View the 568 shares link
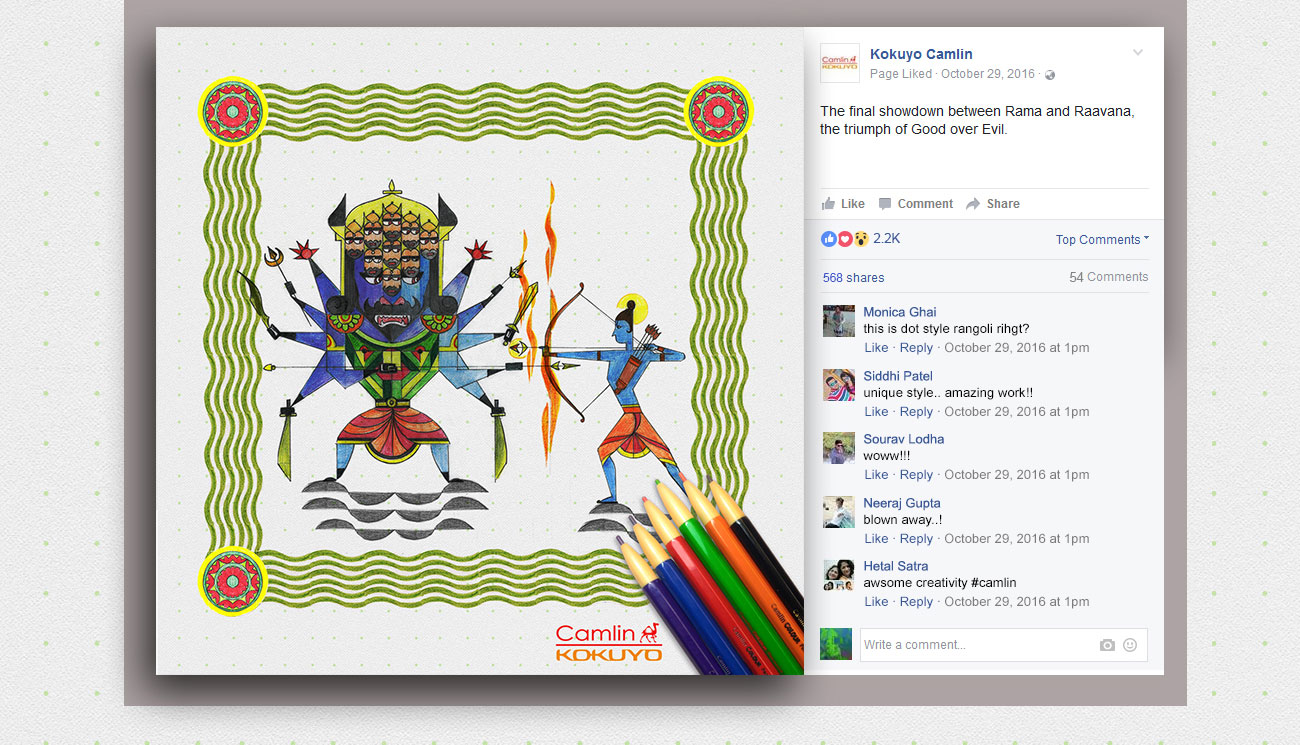The image size is (1300, 745). tap(853, 278)
